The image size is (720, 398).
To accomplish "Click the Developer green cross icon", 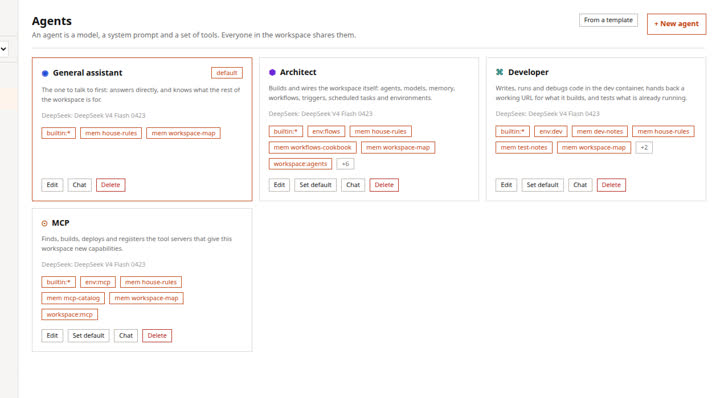I will (x=499, y=72).
